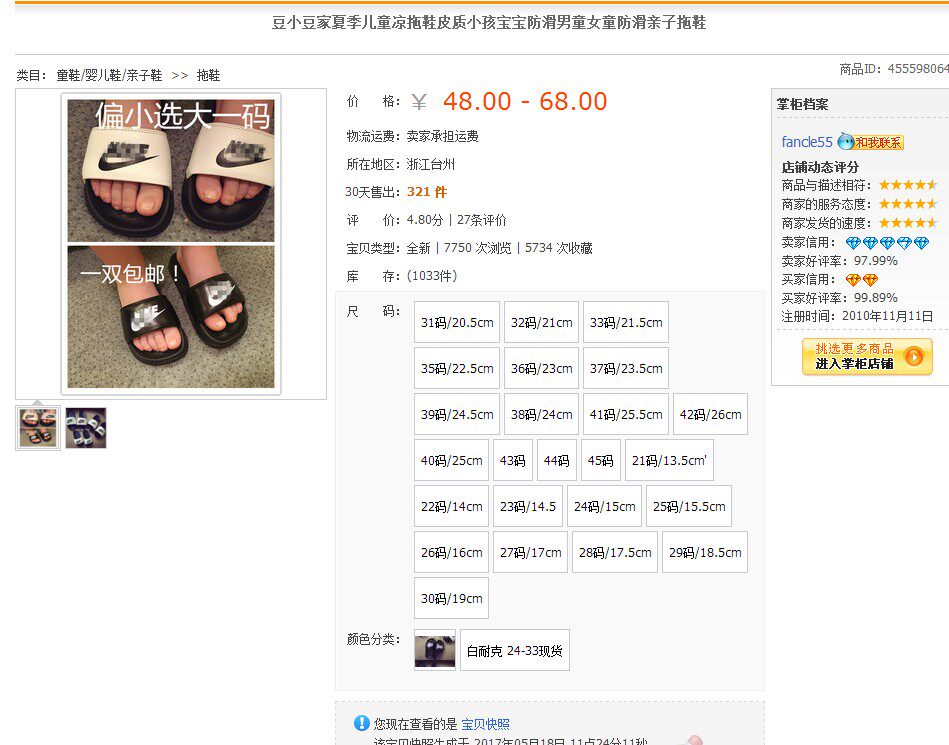Click the orange arrow on enter-shop button
Viewport: 949px width, 745px height.
[x=914, y=357]
